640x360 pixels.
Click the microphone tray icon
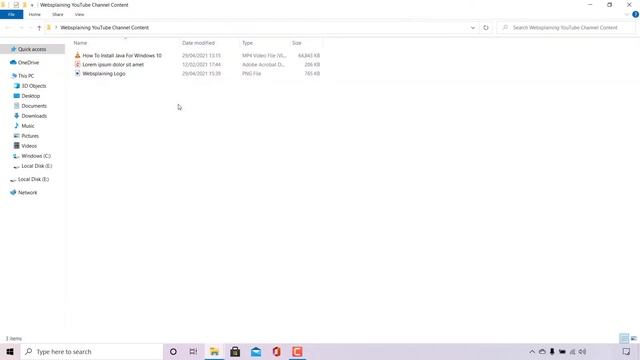(552, 351)
